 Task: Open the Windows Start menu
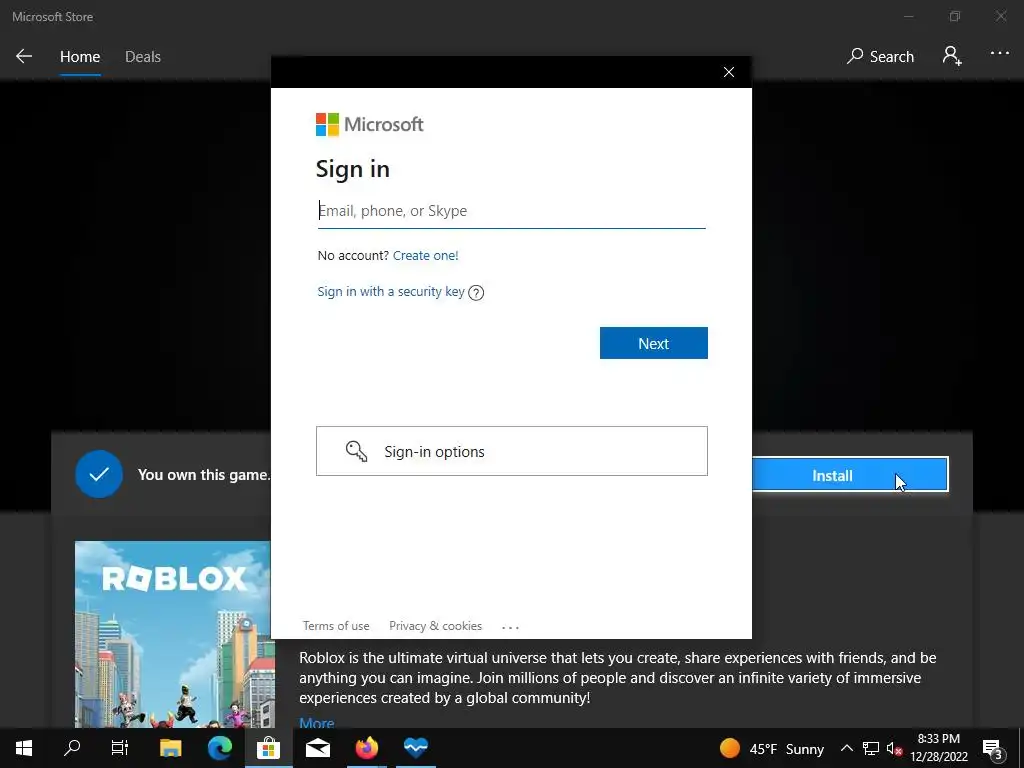click(24, 748)
